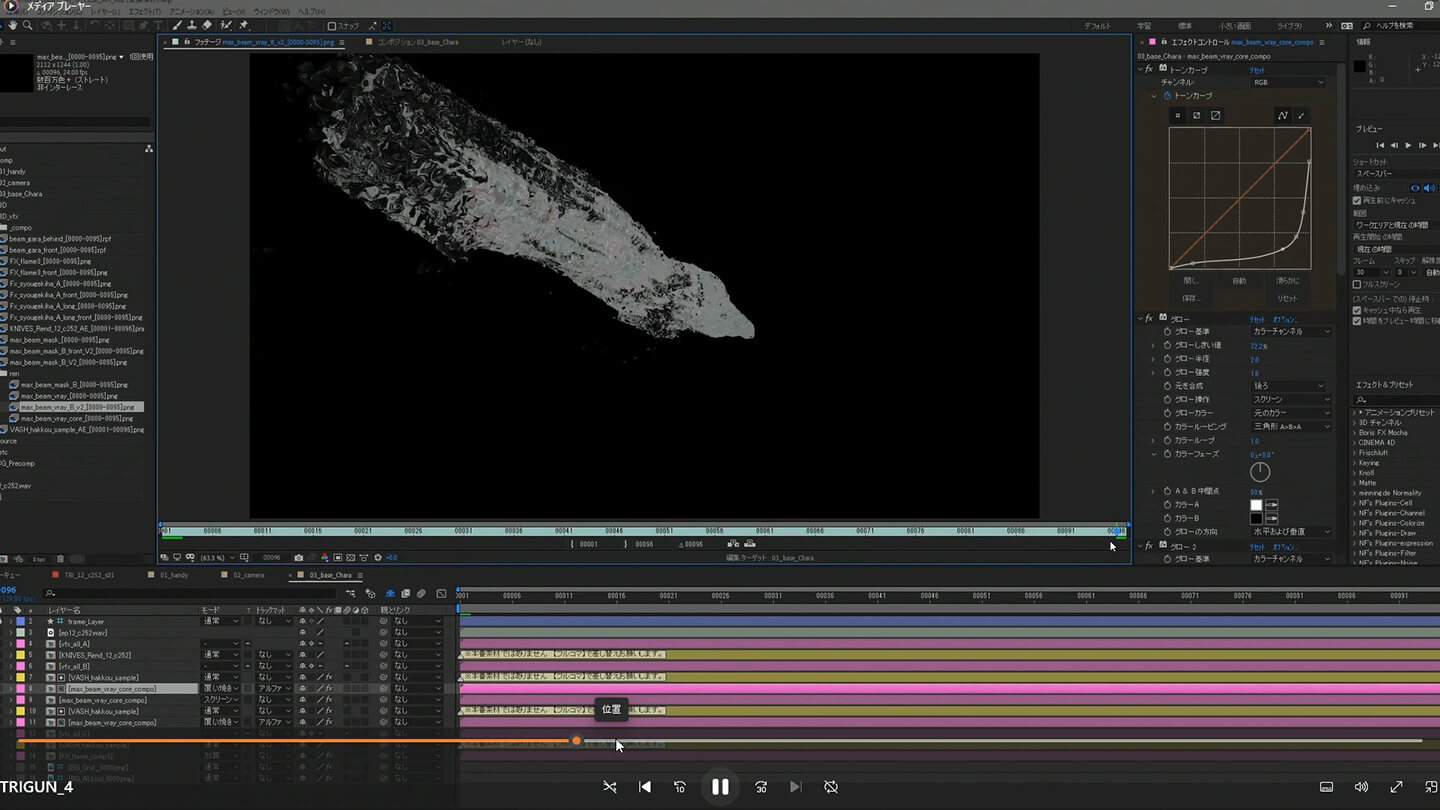
Task: Select the Puppet Pin tool
Action: click(x=243, y=25)
